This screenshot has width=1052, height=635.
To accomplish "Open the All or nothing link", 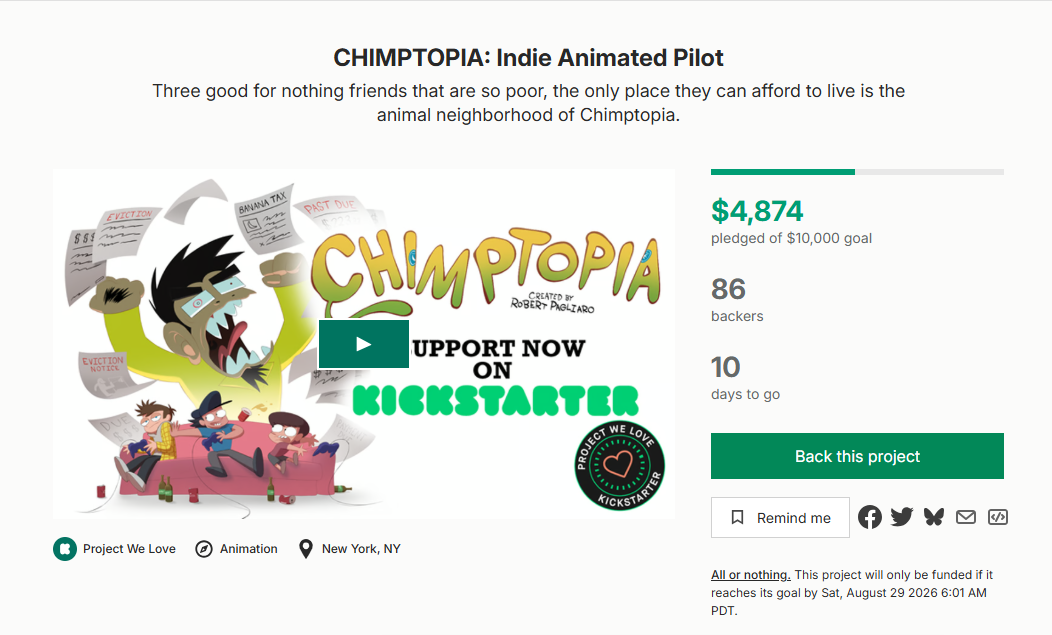I will [x=751, y=575].
